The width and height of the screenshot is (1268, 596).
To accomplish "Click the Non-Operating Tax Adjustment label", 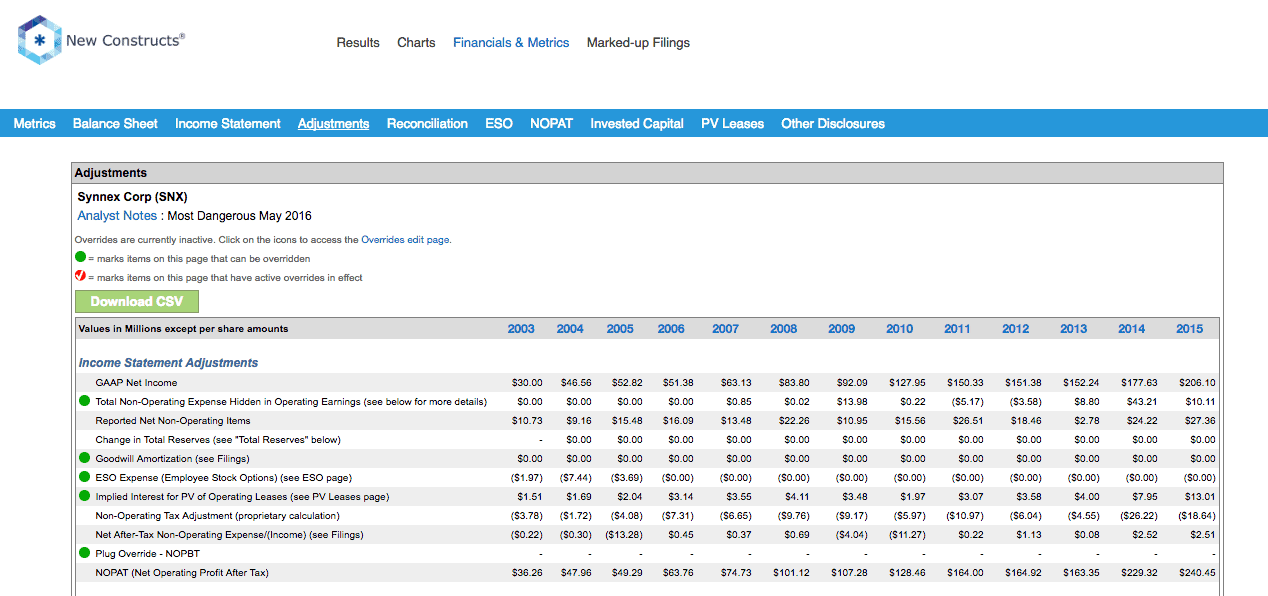I will click(218, 516).
